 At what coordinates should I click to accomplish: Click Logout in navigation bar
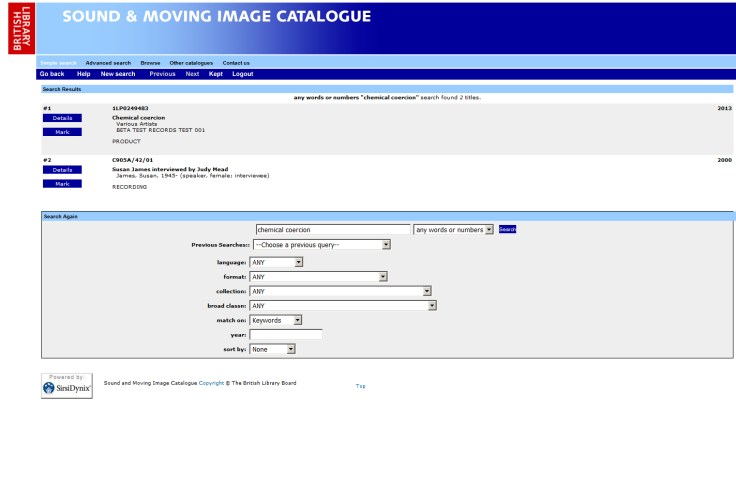pyautogui.click(x=243, y=74)
